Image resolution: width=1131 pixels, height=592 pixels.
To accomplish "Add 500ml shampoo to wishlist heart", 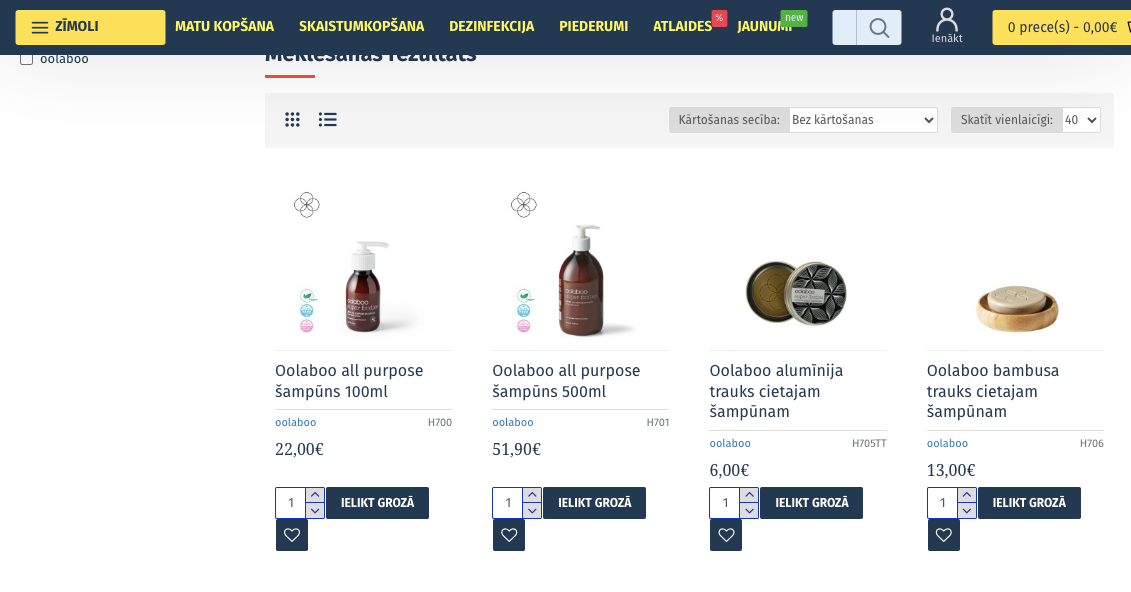I will pos(509,535).
